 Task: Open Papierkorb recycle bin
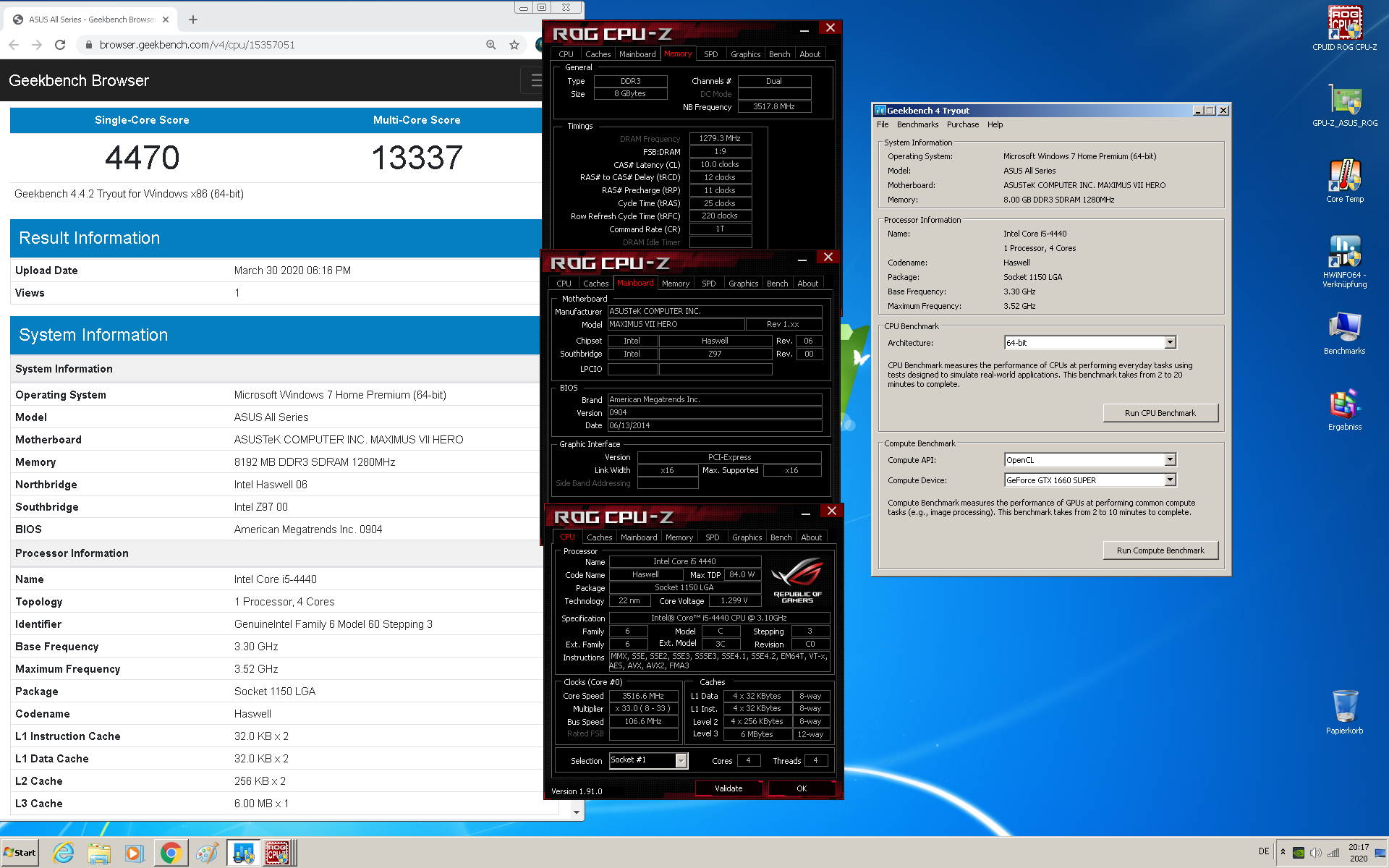pos(1344,712)
